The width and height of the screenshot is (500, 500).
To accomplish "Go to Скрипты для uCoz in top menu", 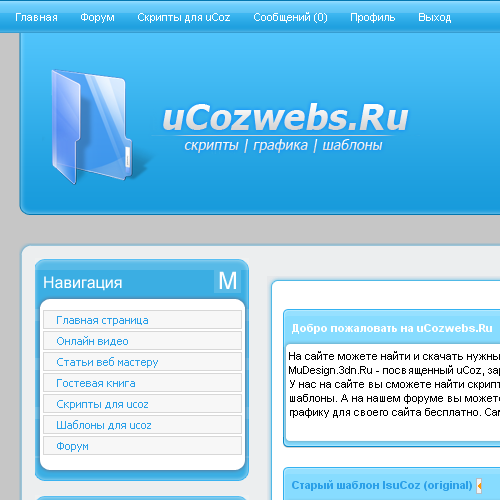I will tap(184, 17).
